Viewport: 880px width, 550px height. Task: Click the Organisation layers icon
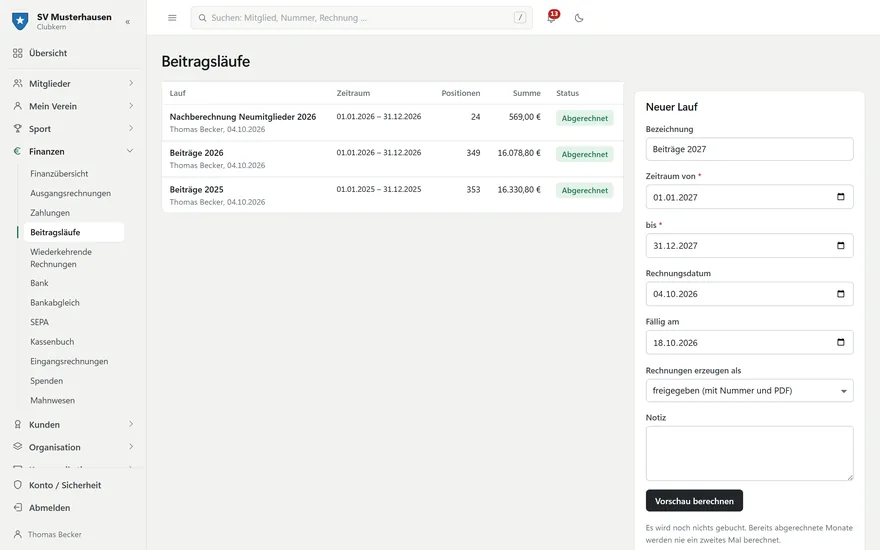click(18, 447)
